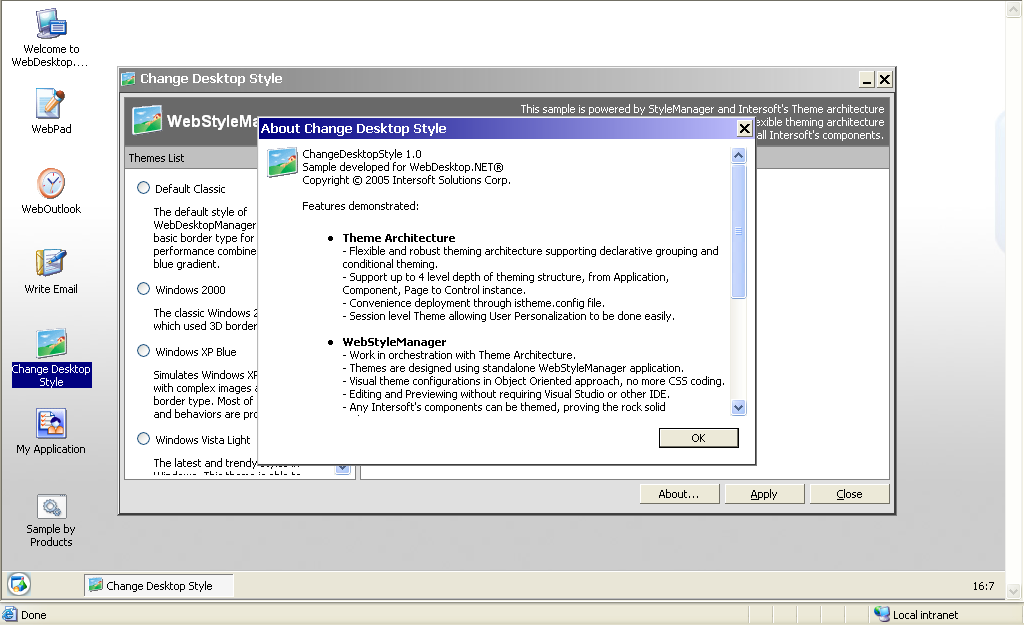
Task: Open the My Application desktop icon
Action: pyautogui.click(x=51, y=424)
